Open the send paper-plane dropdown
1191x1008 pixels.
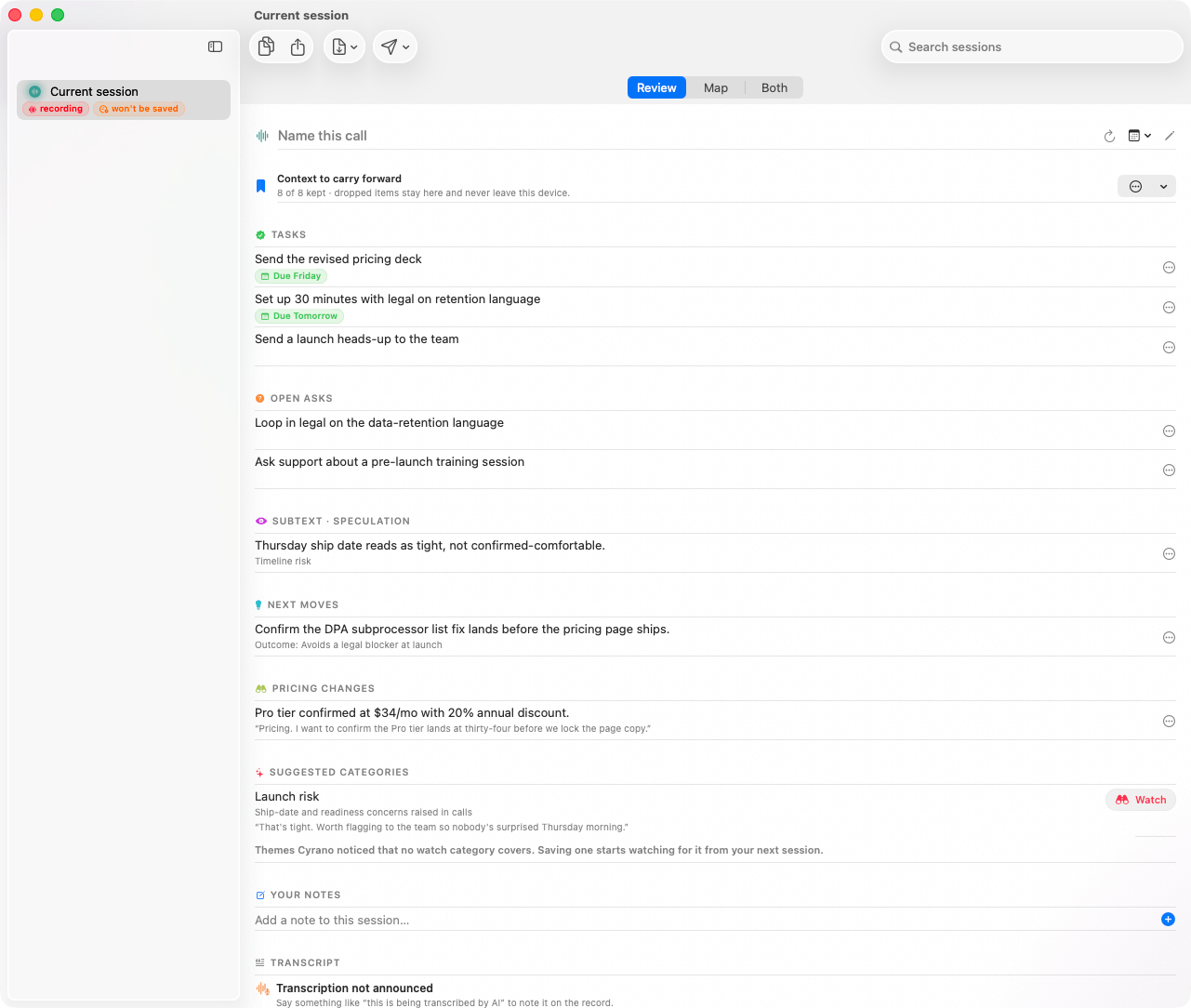coord(395,46)
